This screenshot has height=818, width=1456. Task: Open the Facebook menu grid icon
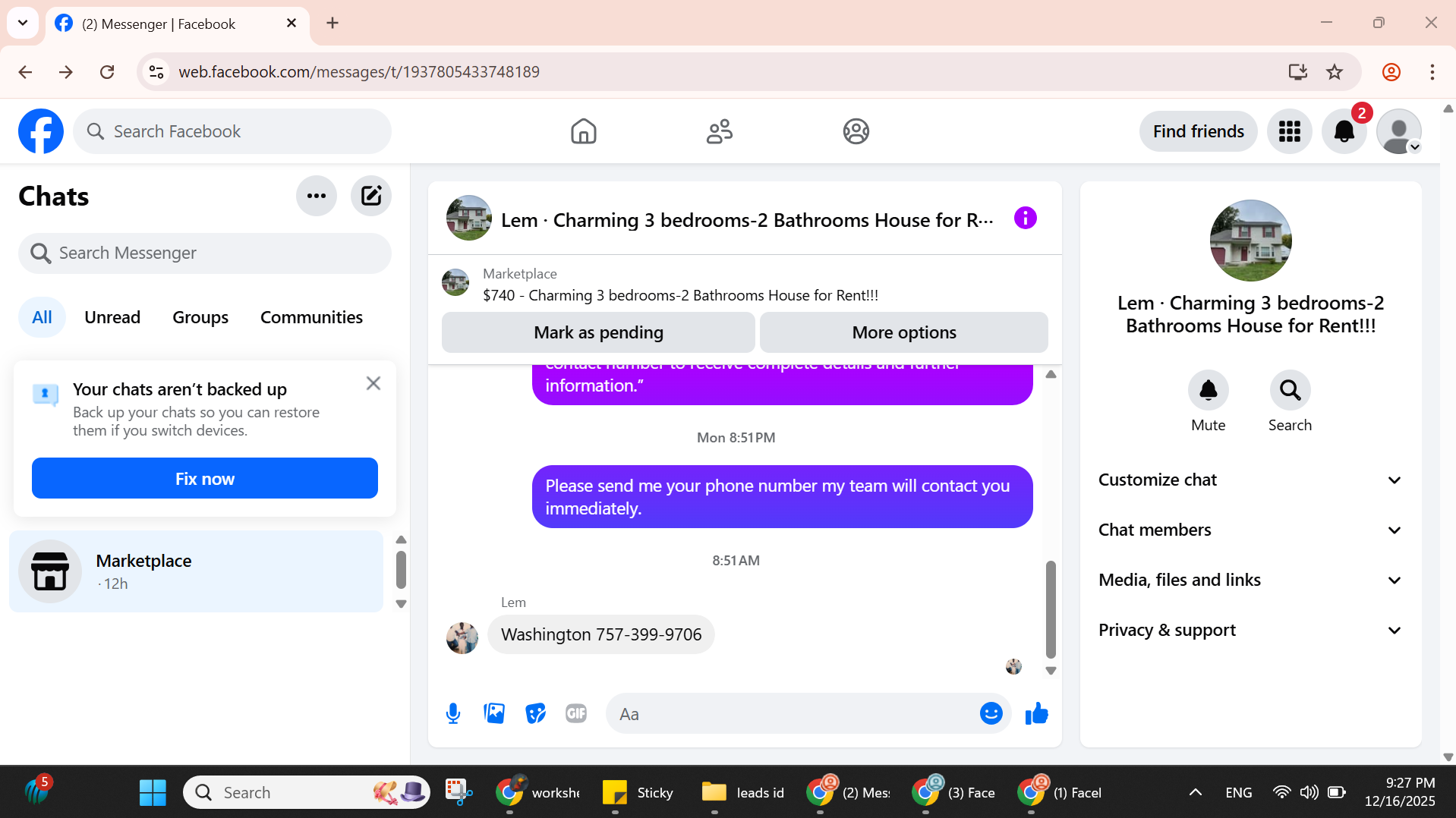pos(1289,131)
